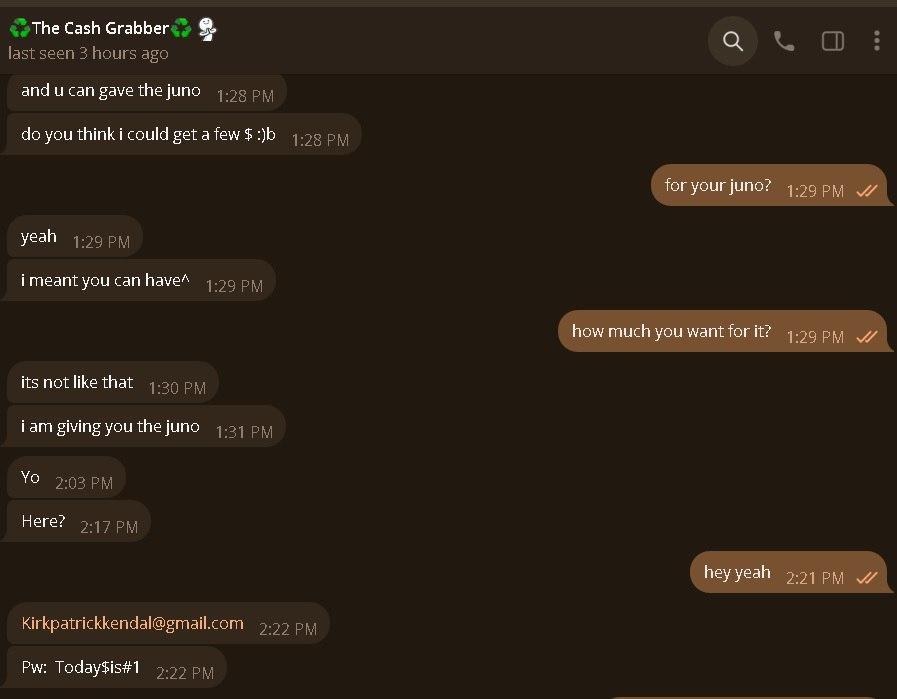897x699 pixels.
Task: Click the read checkmarks beside "hey yeah"
Action: tap(867, 577)
